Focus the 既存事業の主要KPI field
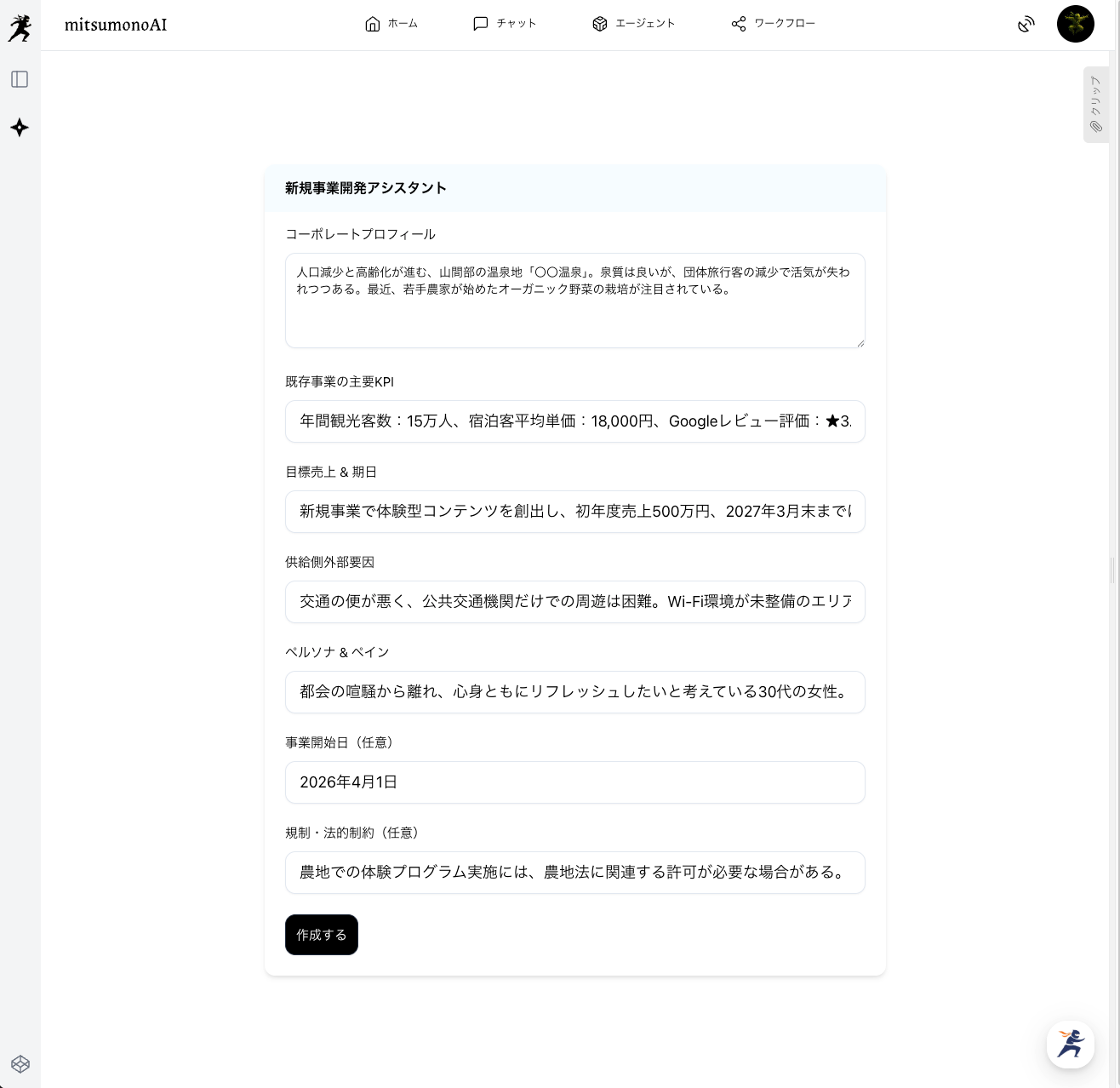This screenshot has width=1120, height=1088. (x=574, y=421)
